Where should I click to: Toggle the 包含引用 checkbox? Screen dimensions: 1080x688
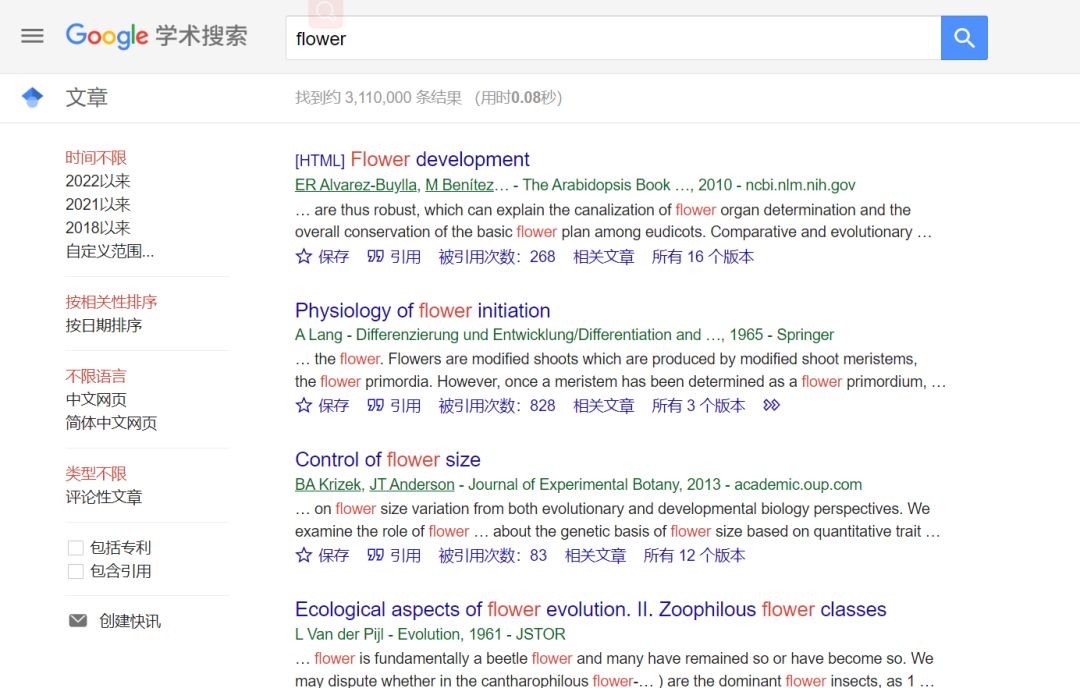75,571
